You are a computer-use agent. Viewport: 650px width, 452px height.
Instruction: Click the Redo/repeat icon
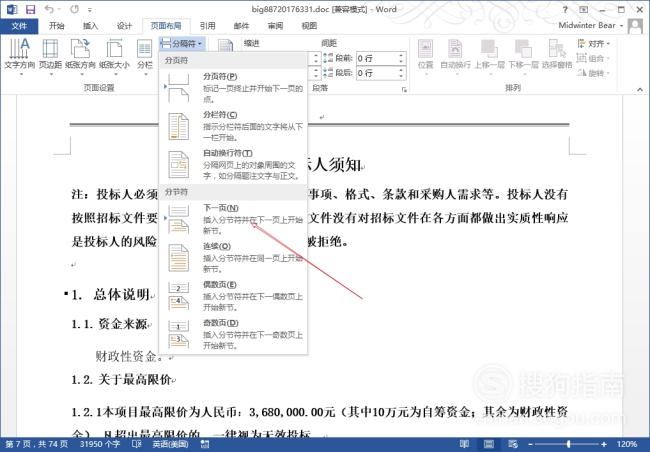coord(74,9)
